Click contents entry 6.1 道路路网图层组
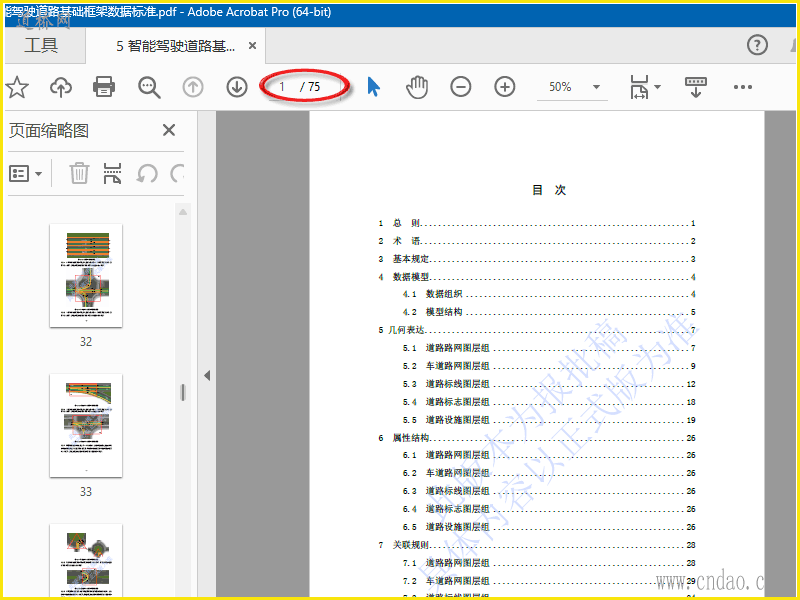Screen dimensions: 800x600 pyautogui.click(x=549, y=455)
